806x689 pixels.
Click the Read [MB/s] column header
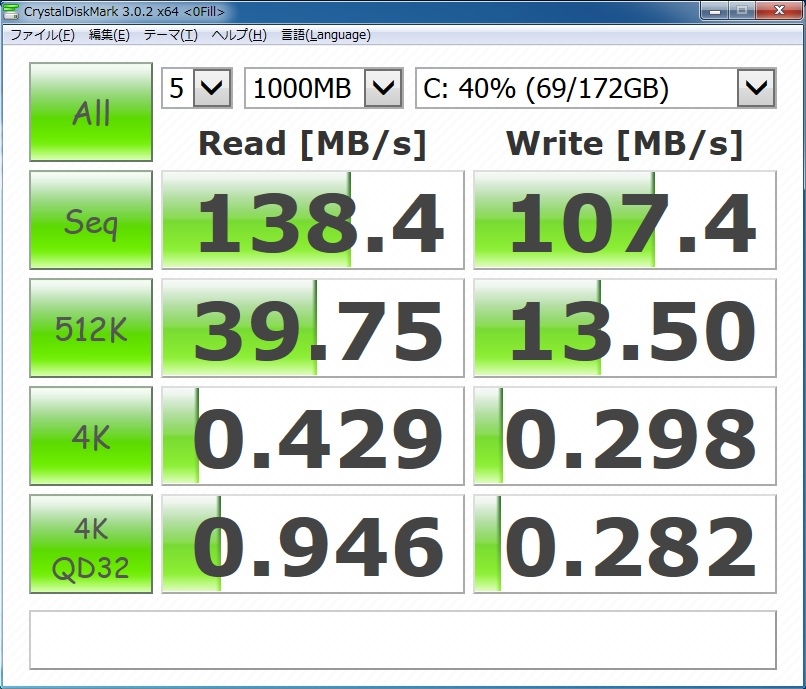(x=313, y=144)
